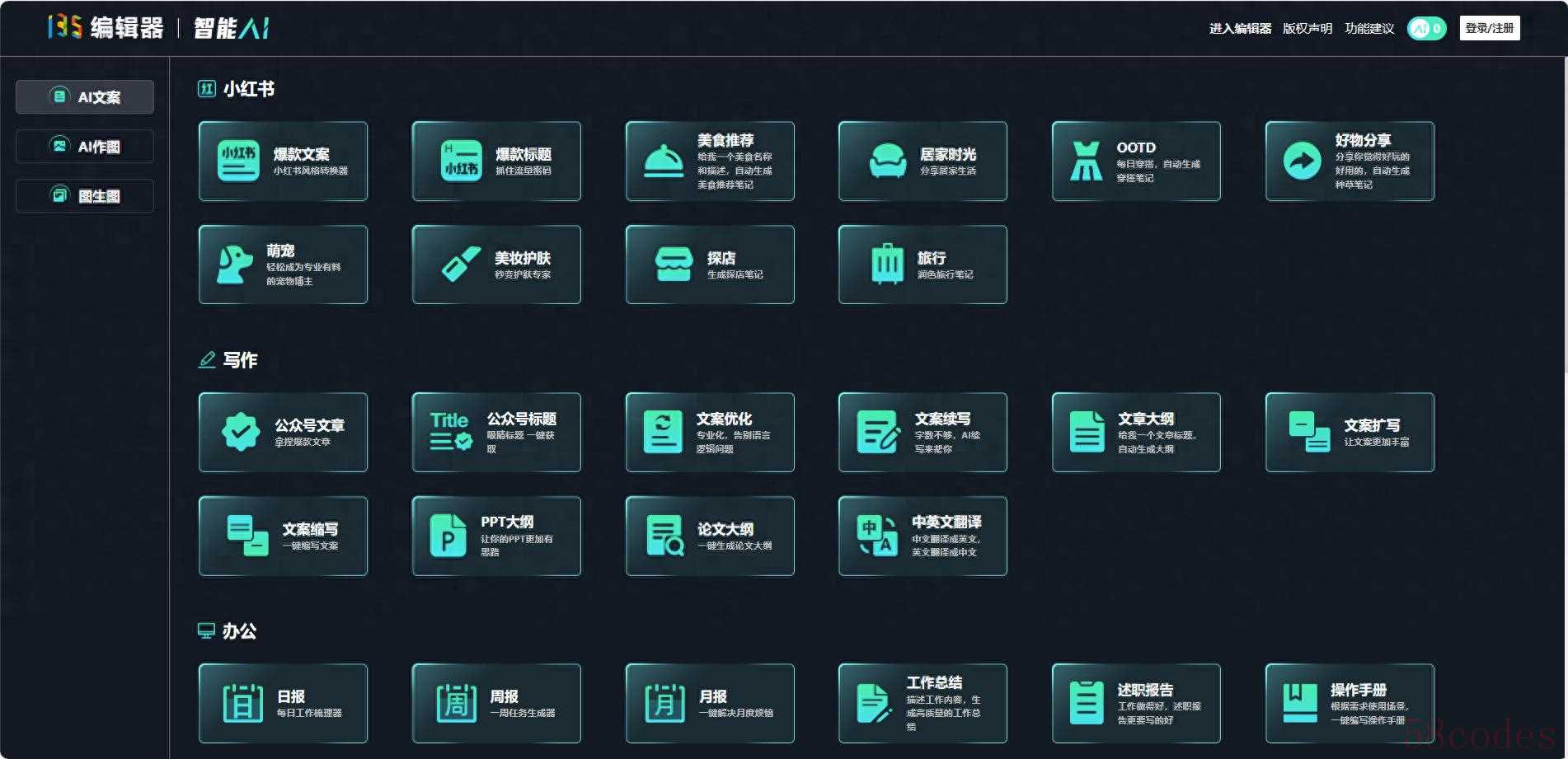Click the 美妆护肤 lipstick icon
Screen dimensions: 1568x759
(461, 265)
